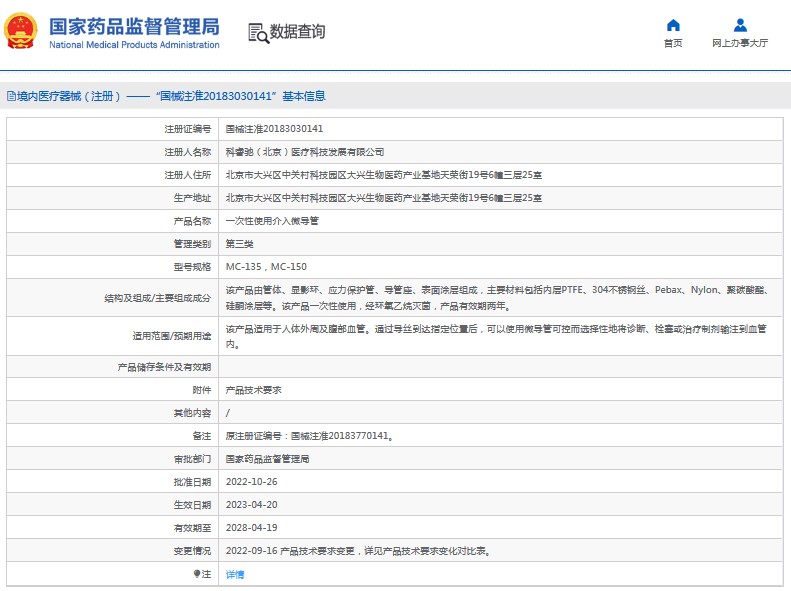Click the 产品储存条件及有效期 row label
Viewport: 791px width, 591px height.
pos(164,367)
